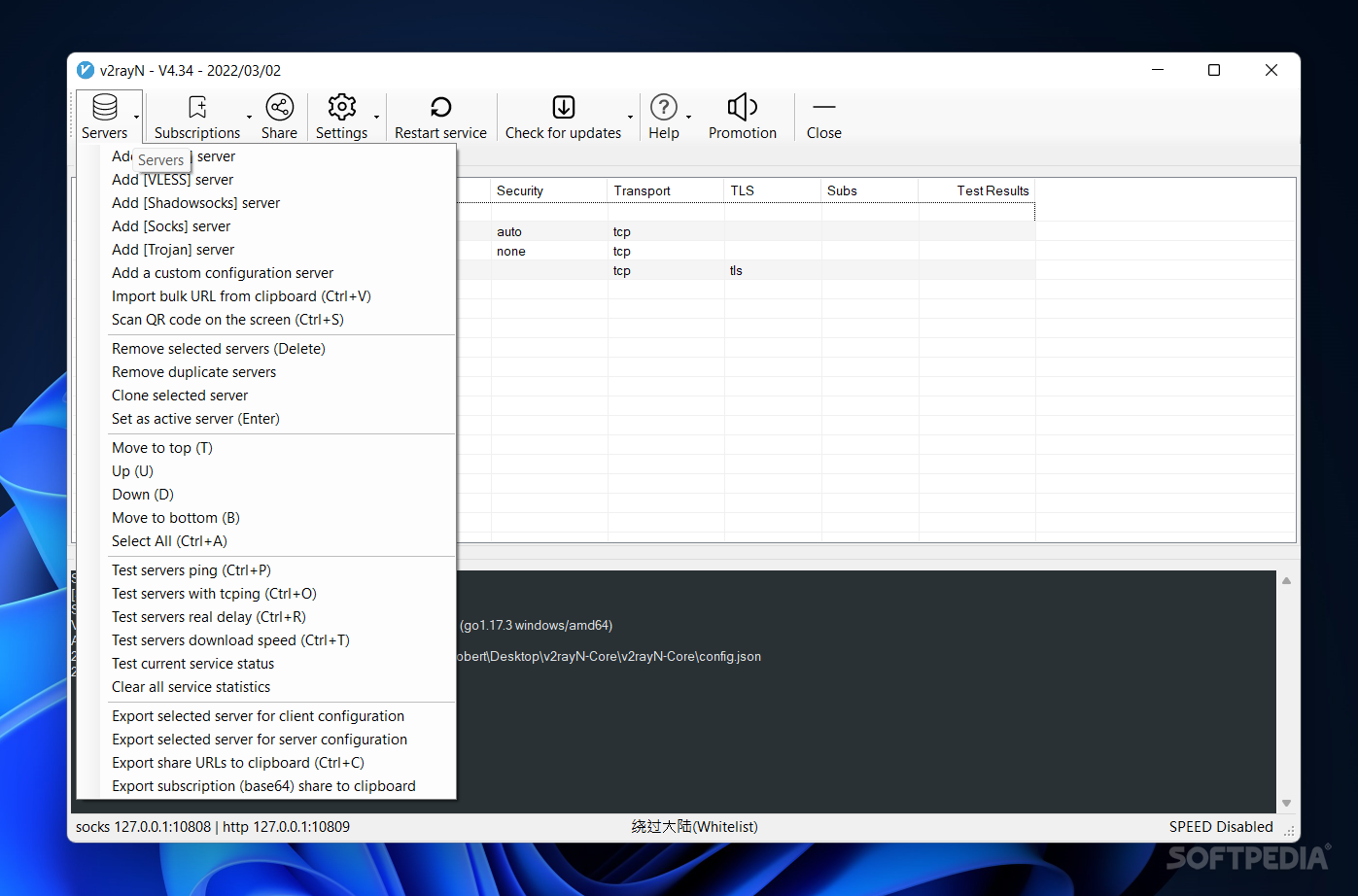Screen dimensions: 1358x896
Task: Sort by the Transport column header
Action: coord(666,190)
